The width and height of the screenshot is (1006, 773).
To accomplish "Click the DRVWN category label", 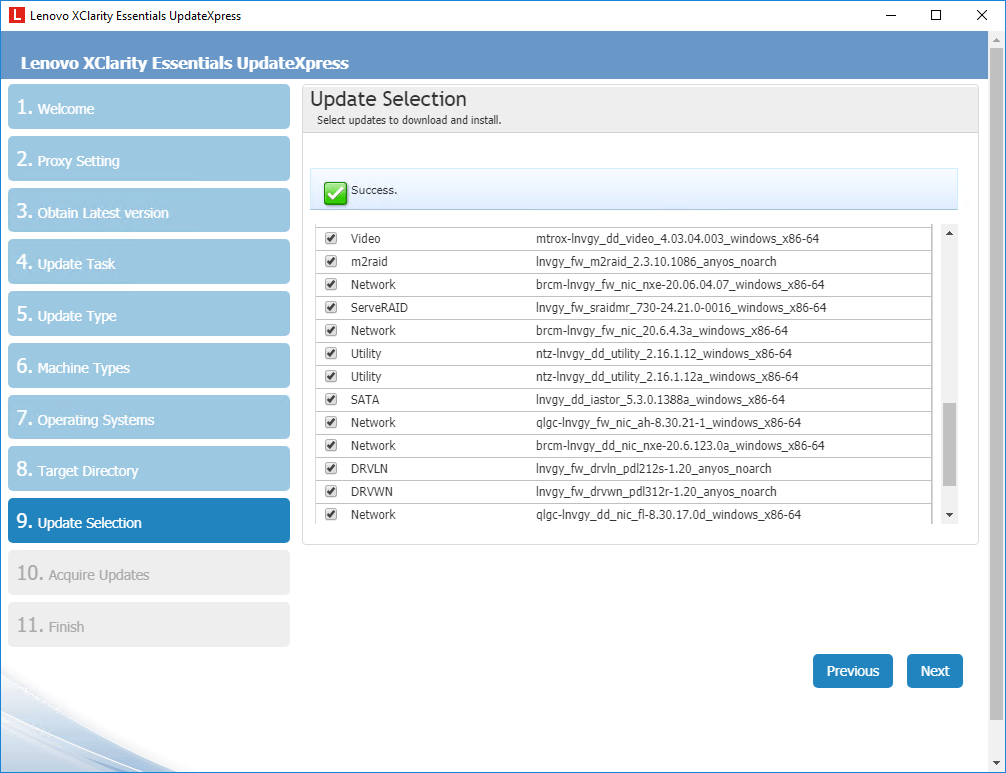I will coord(371,492).
